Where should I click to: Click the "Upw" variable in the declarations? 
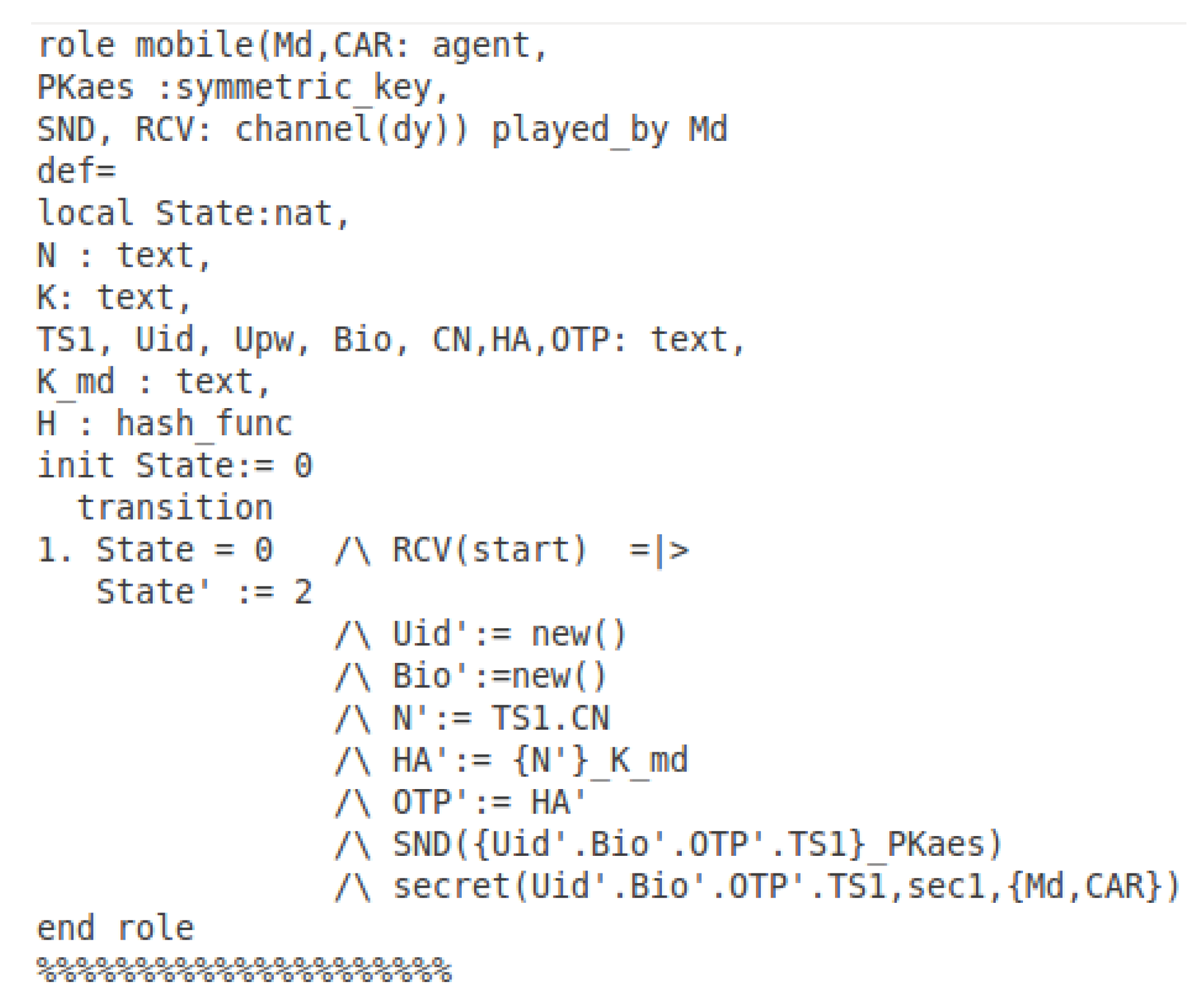click(x=263, y=340)
